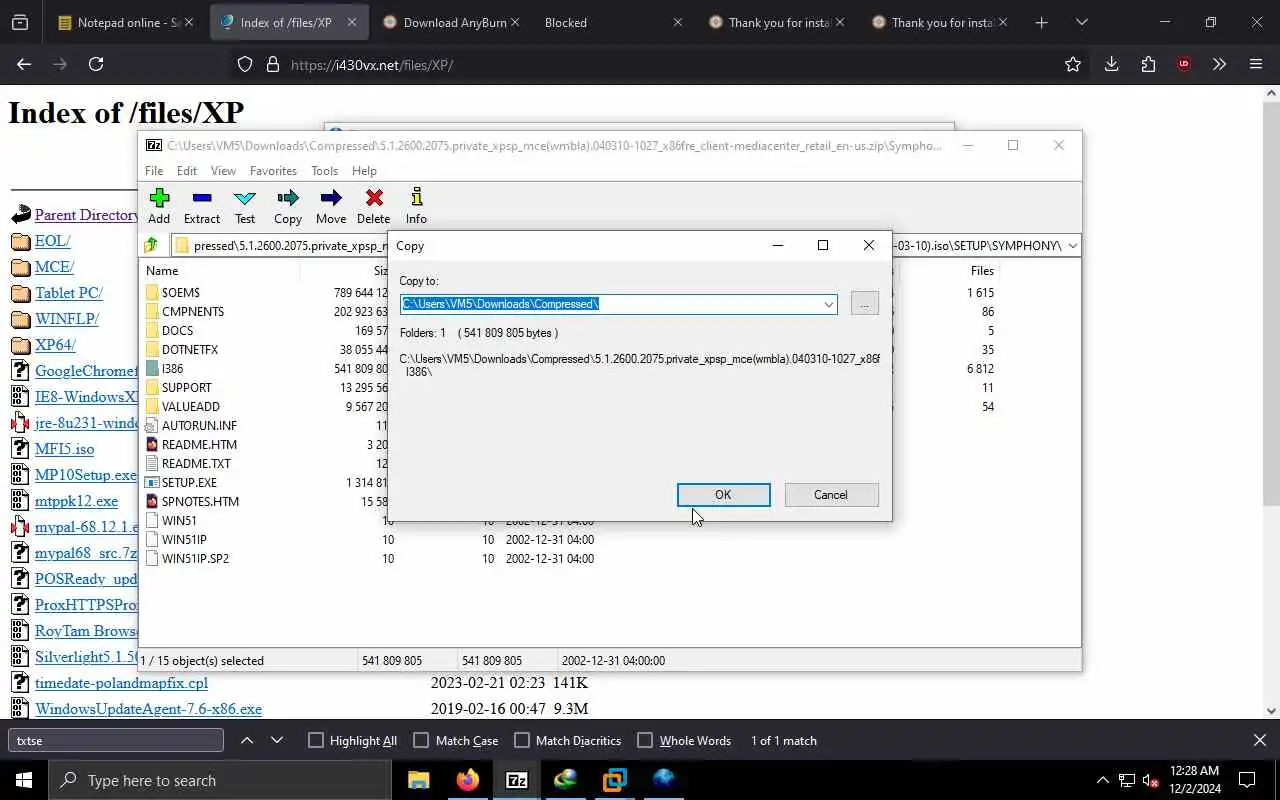Find next match arrow in find bar
1280x800 pixels.
(277, 740)
